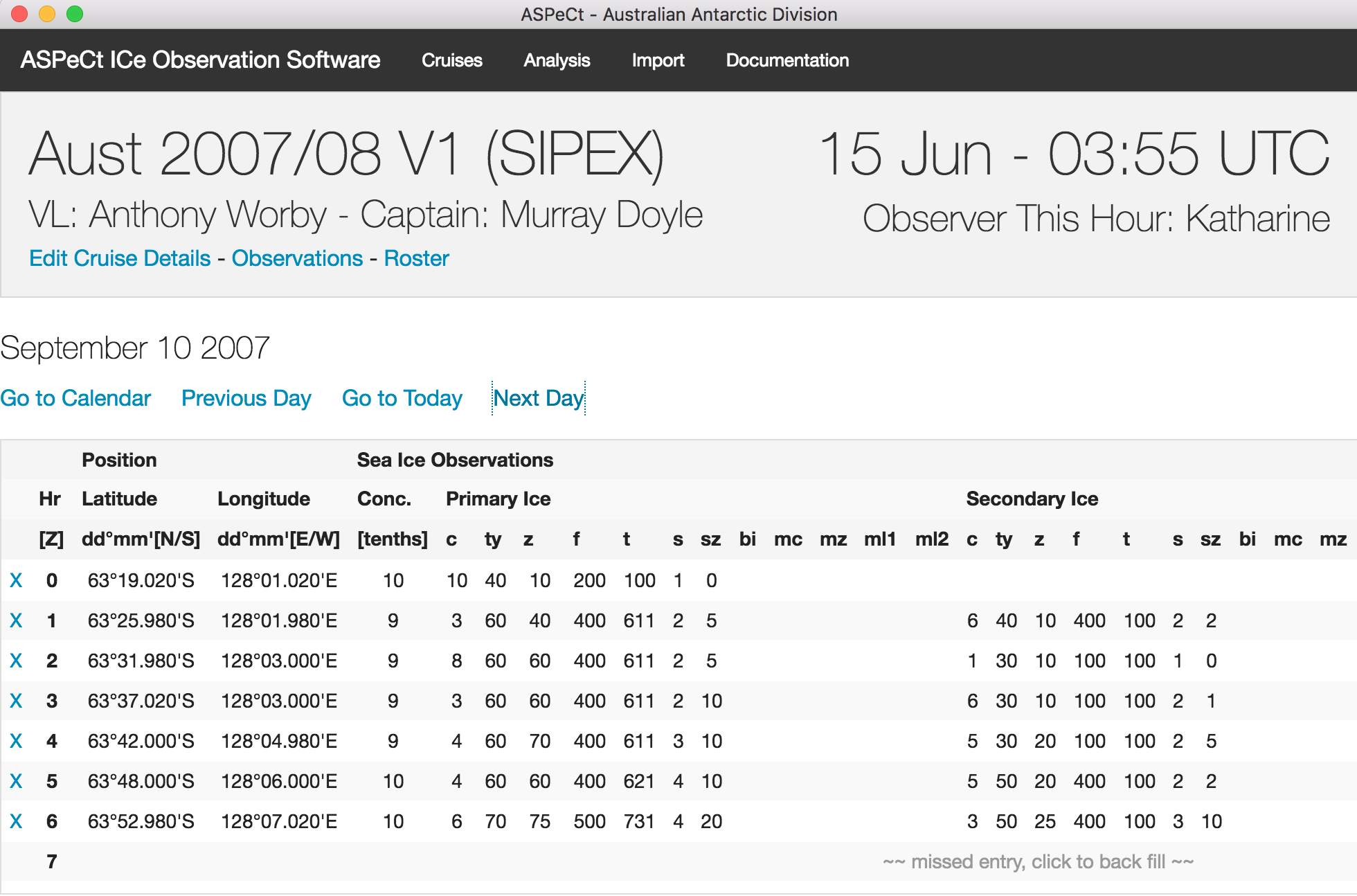Select longitude 128°01.020'E cell

279,580
